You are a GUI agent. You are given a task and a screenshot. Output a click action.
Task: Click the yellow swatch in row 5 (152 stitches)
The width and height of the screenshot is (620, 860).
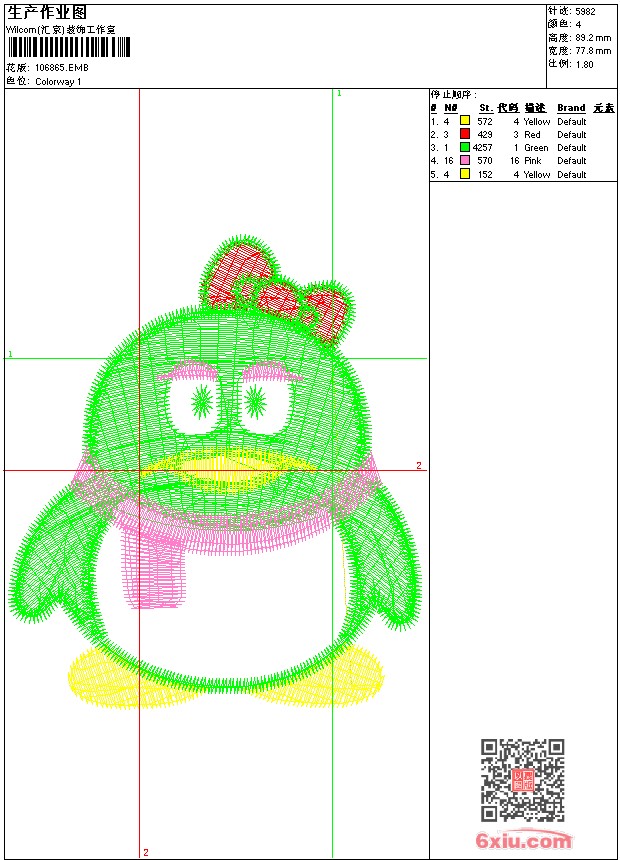pos(465,174)
